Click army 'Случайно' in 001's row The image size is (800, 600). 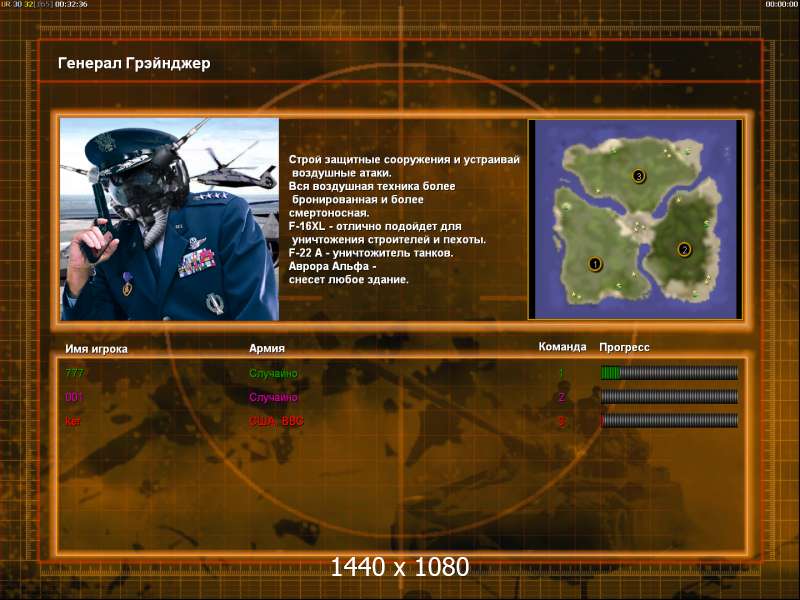click(273, 397)
